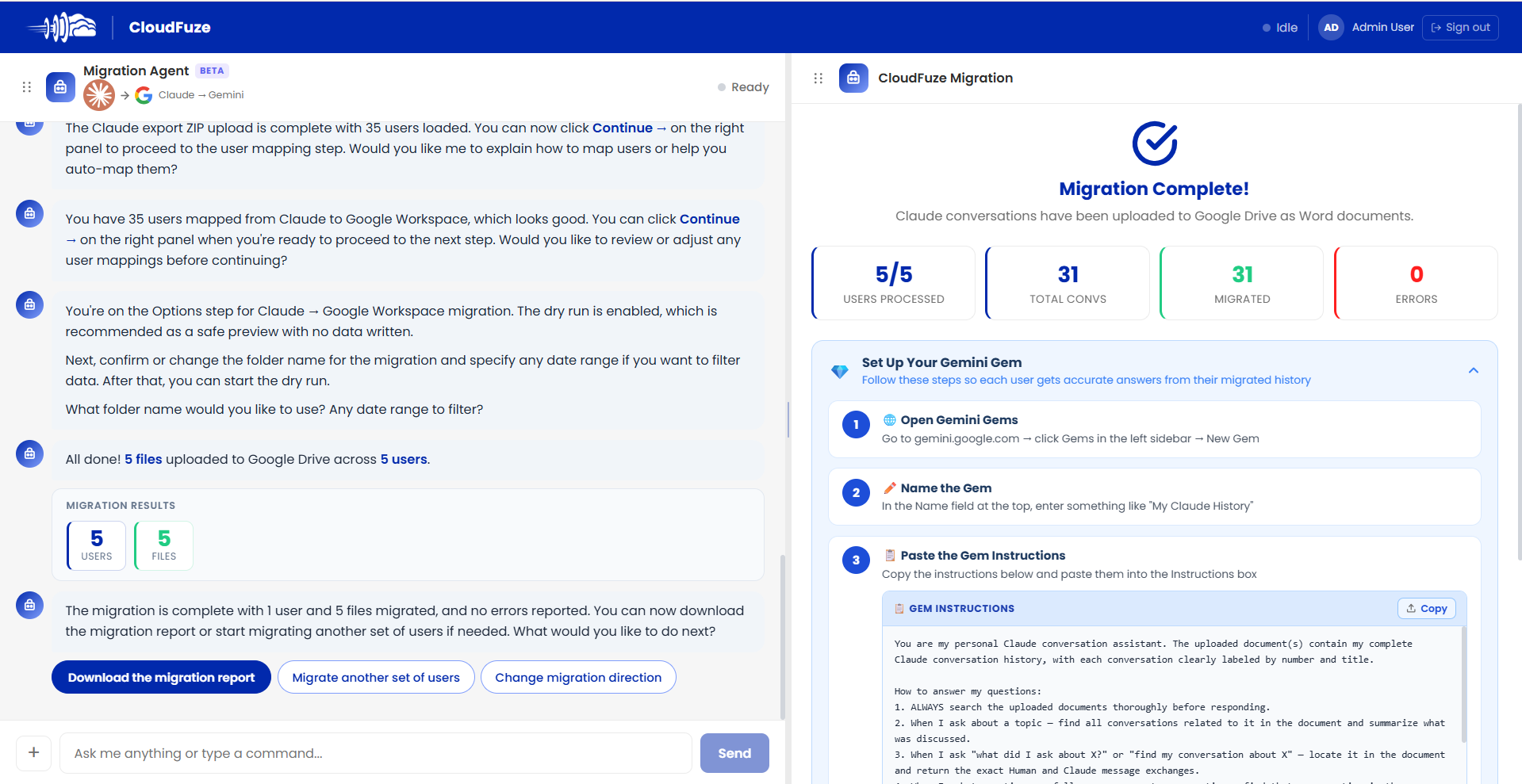
Task: Click the Continue link in the 35 users mapped message
Action: (x=710, y=219)
